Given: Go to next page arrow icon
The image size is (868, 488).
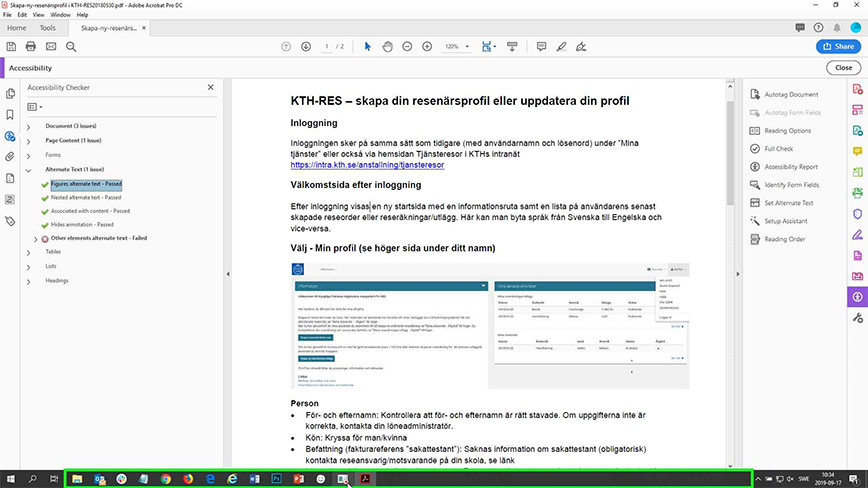Looking at the screenshot, I should (306, 47).
